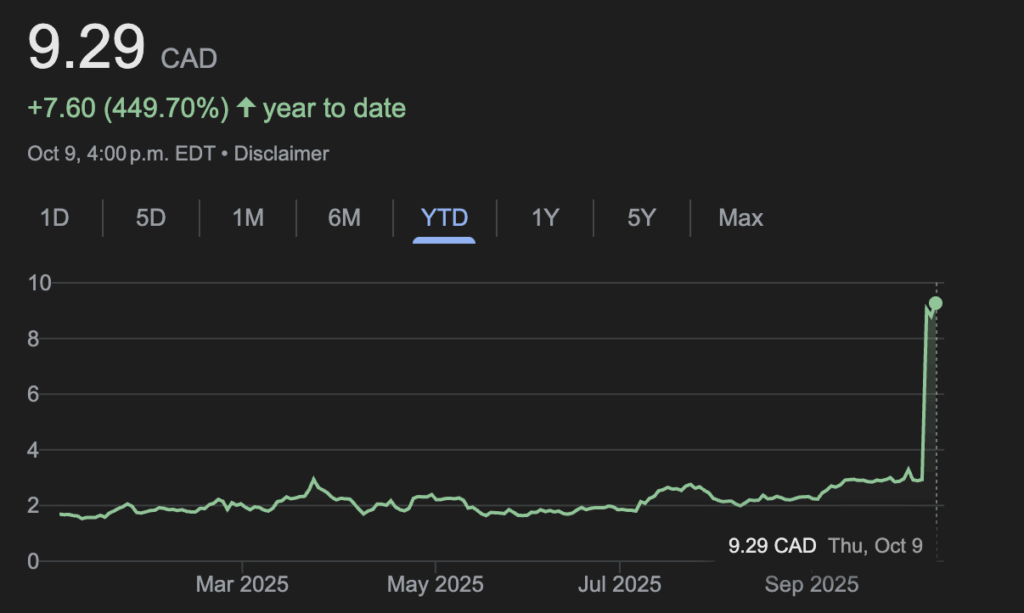The height and width of the screenshot is (613, 1024).
Task: Click the Oct 9, 4:00 p.m. EDT timestamp
Action: 122,154
